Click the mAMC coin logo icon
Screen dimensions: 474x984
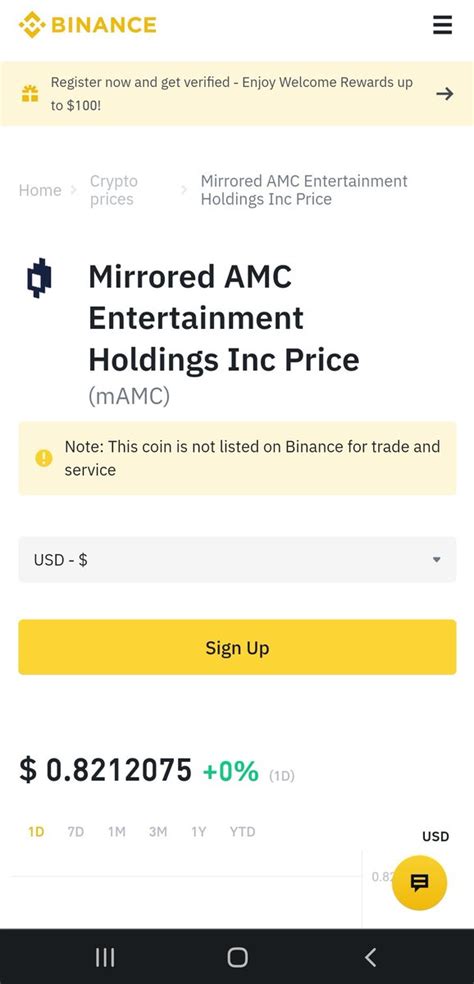click(x=40, y=277)
